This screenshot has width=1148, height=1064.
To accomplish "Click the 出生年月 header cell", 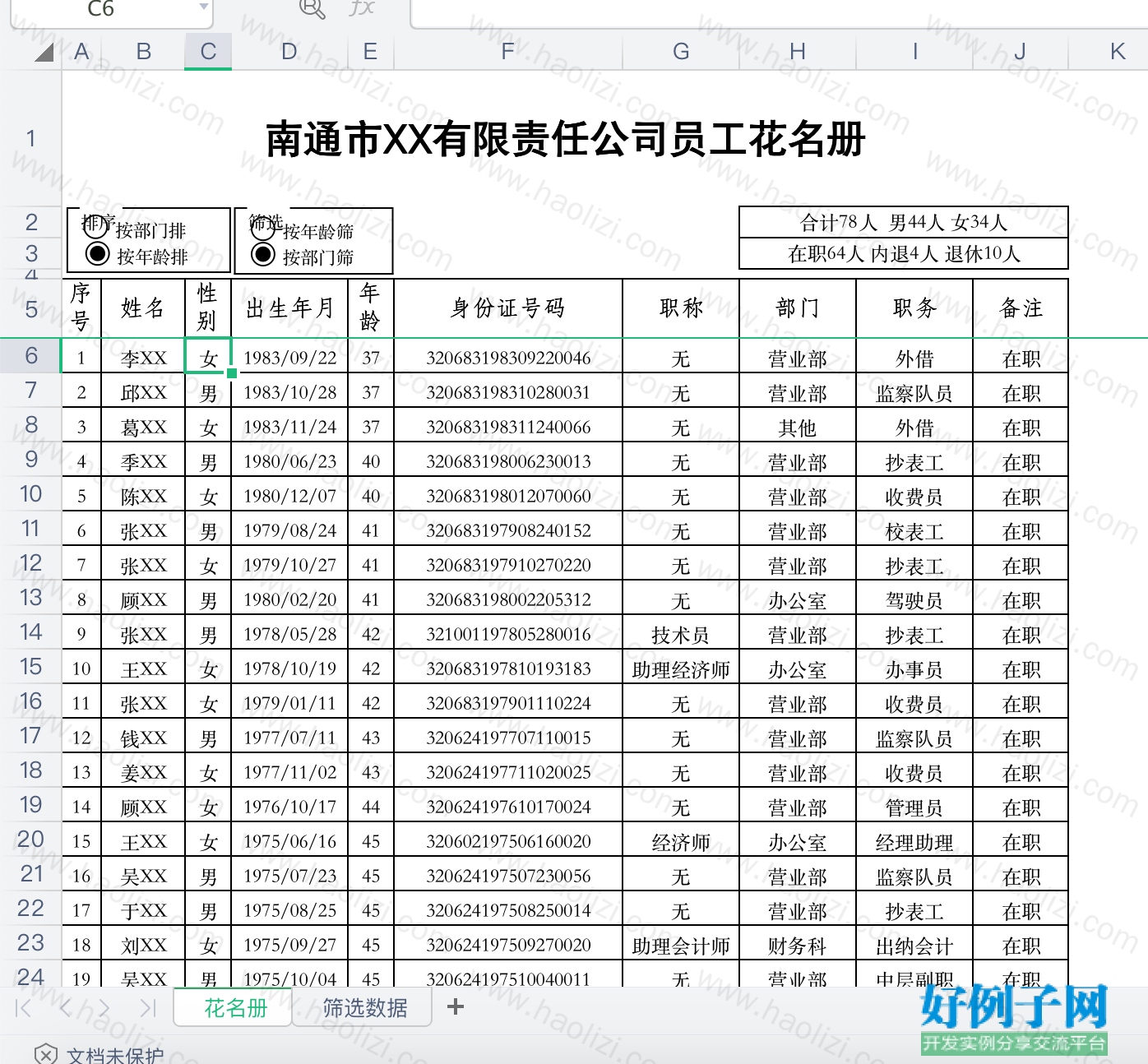I will (x=289, y=308).
